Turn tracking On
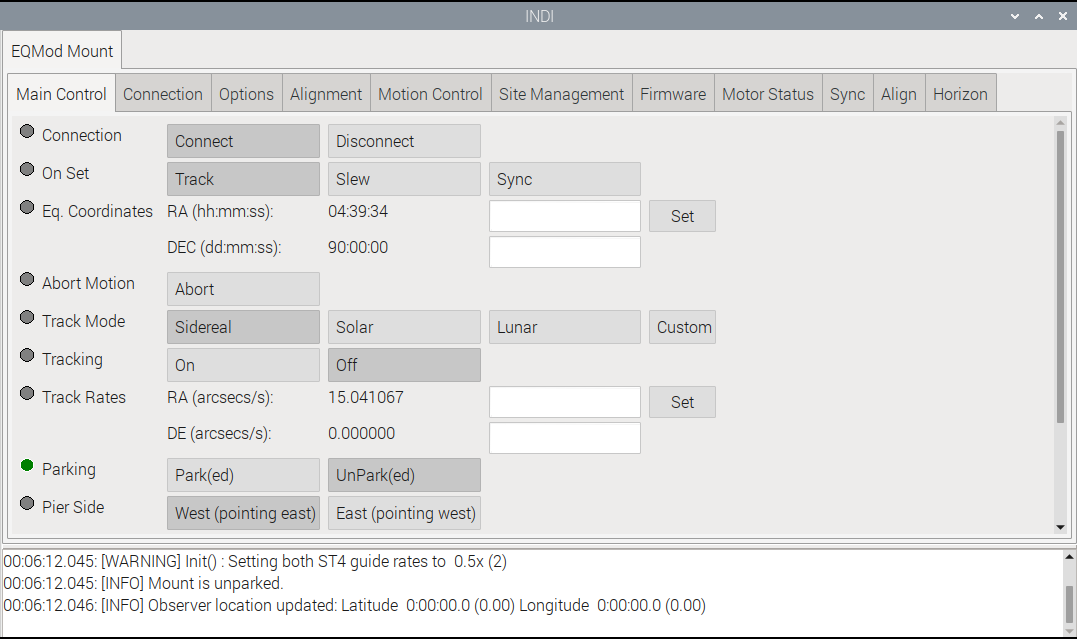 (242, 364)
